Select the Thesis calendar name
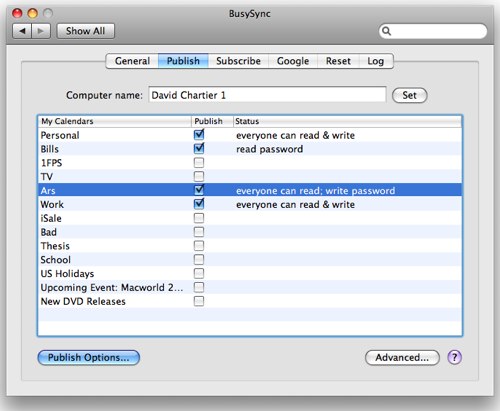The image size is (500, 411). (55, 246)
